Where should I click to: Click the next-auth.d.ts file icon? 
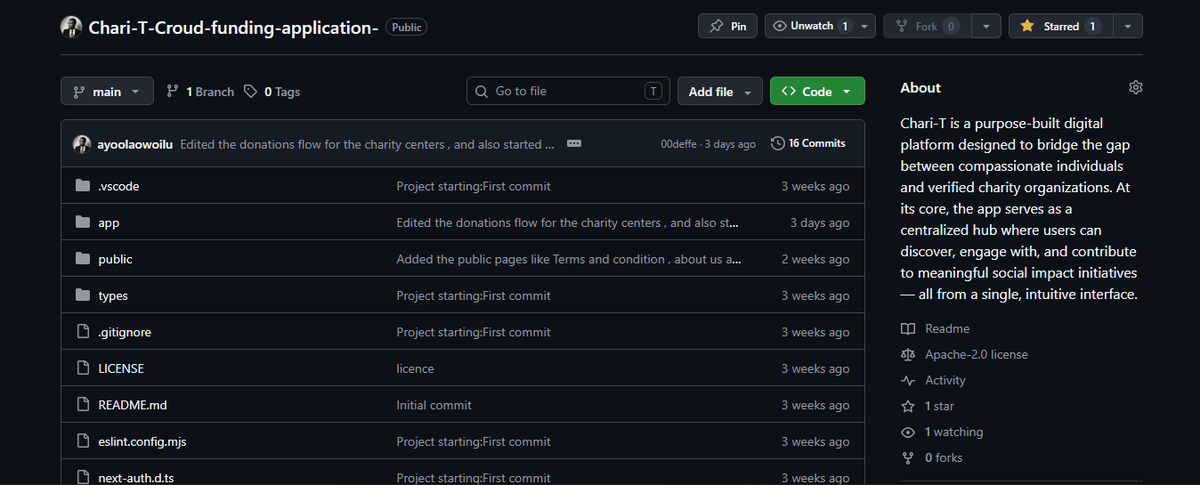[x=83, y=478]
